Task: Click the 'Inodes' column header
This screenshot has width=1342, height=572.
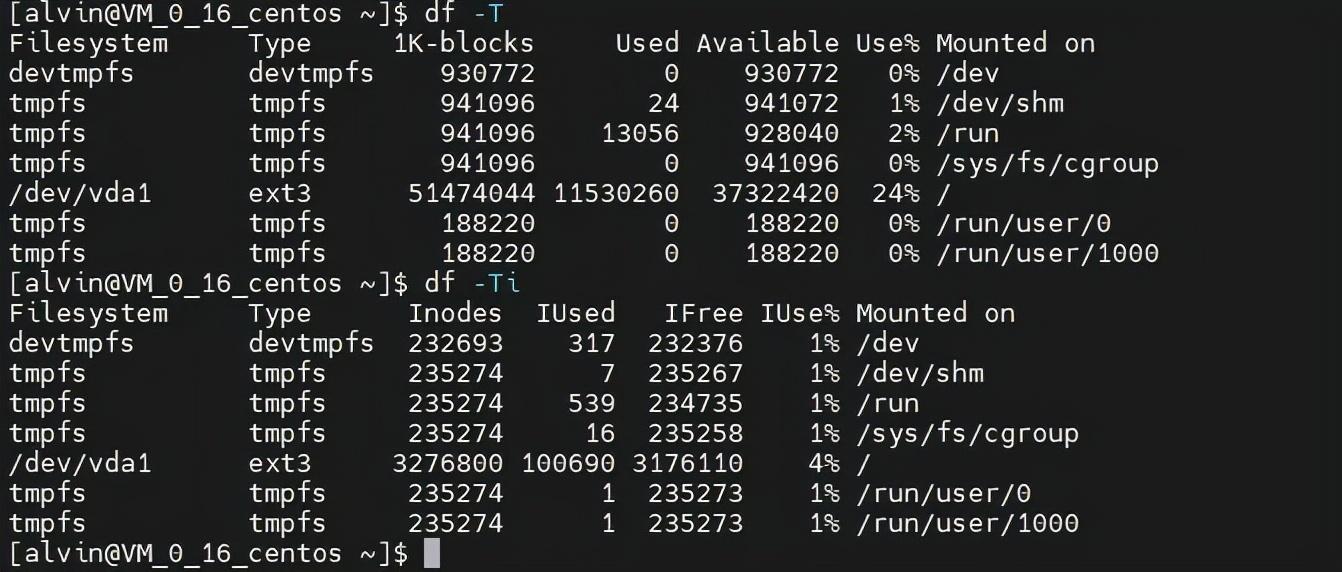Action: 456,313
